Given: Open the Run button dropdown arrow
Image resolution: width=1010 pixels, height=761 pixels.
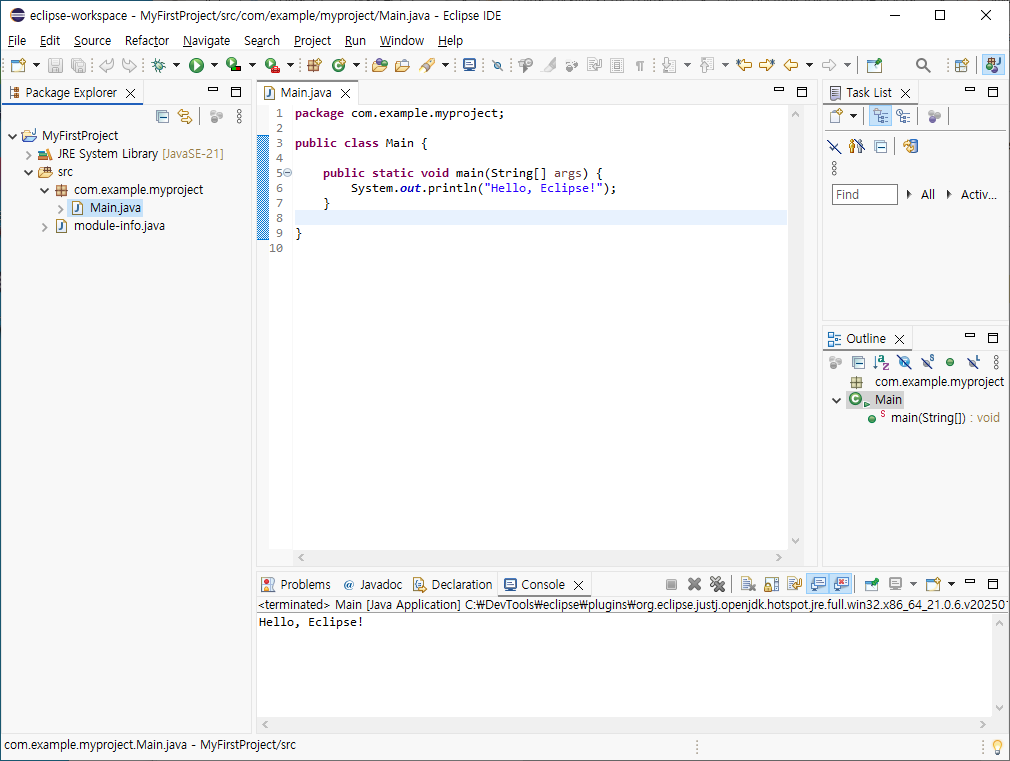Looking at the screenshot, I should pos(214,65).
